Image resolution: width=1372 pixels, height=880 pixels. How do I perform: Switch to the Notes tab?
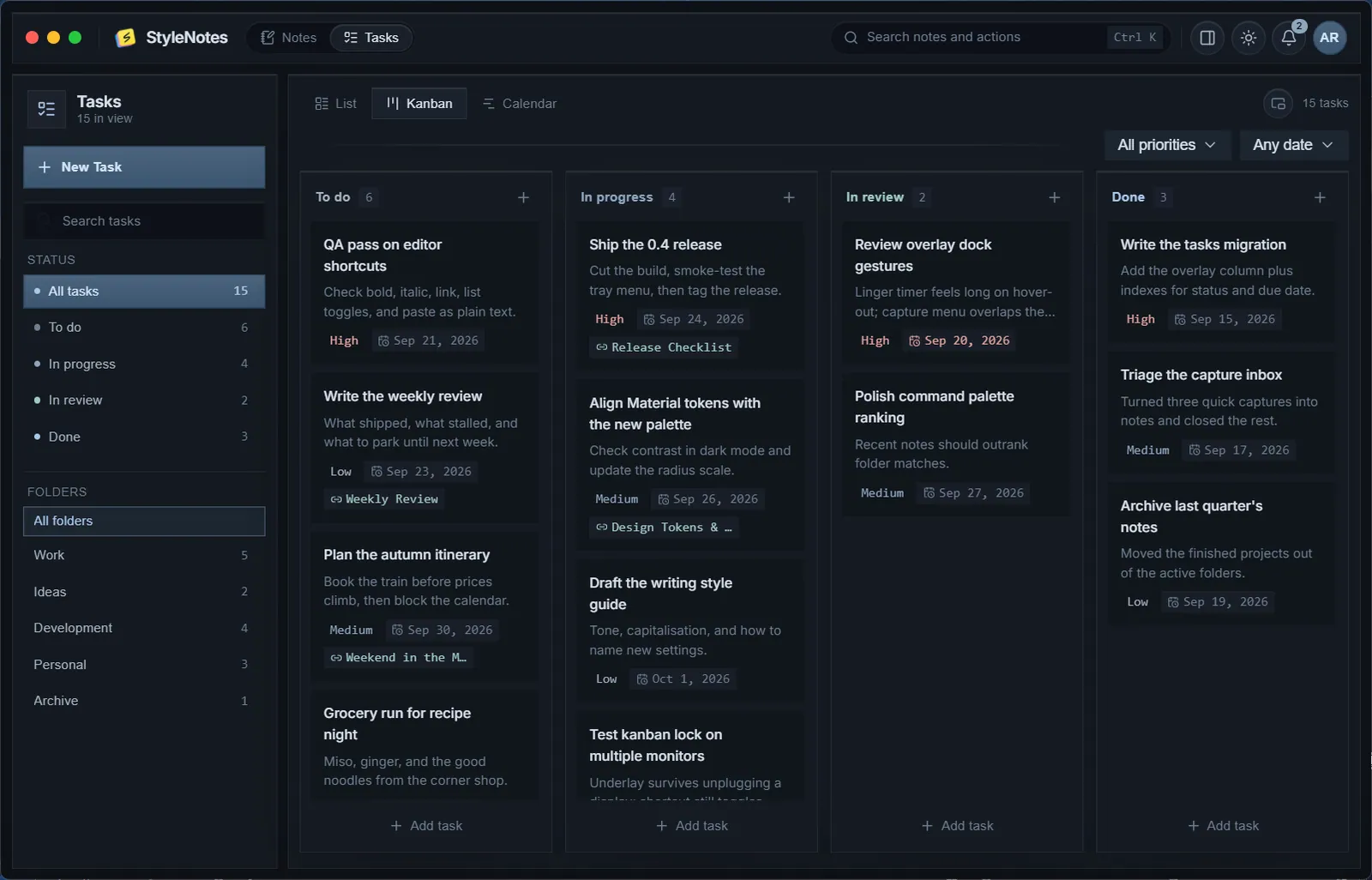(289, 38)
